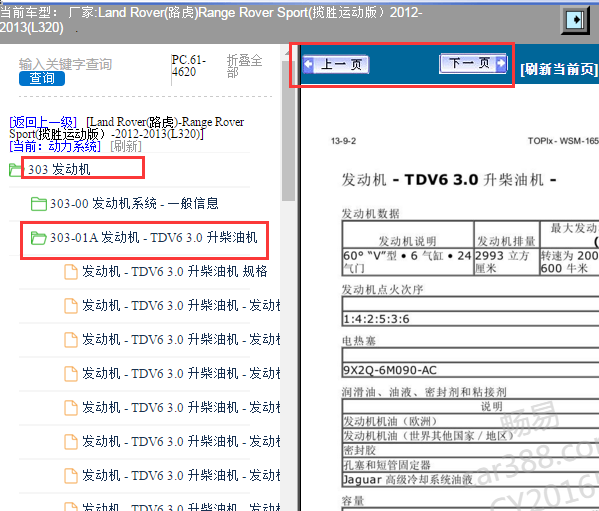Click the 当前：动力系统 link
Viewport: 599px width, 511px height.
tap(55, 146)
